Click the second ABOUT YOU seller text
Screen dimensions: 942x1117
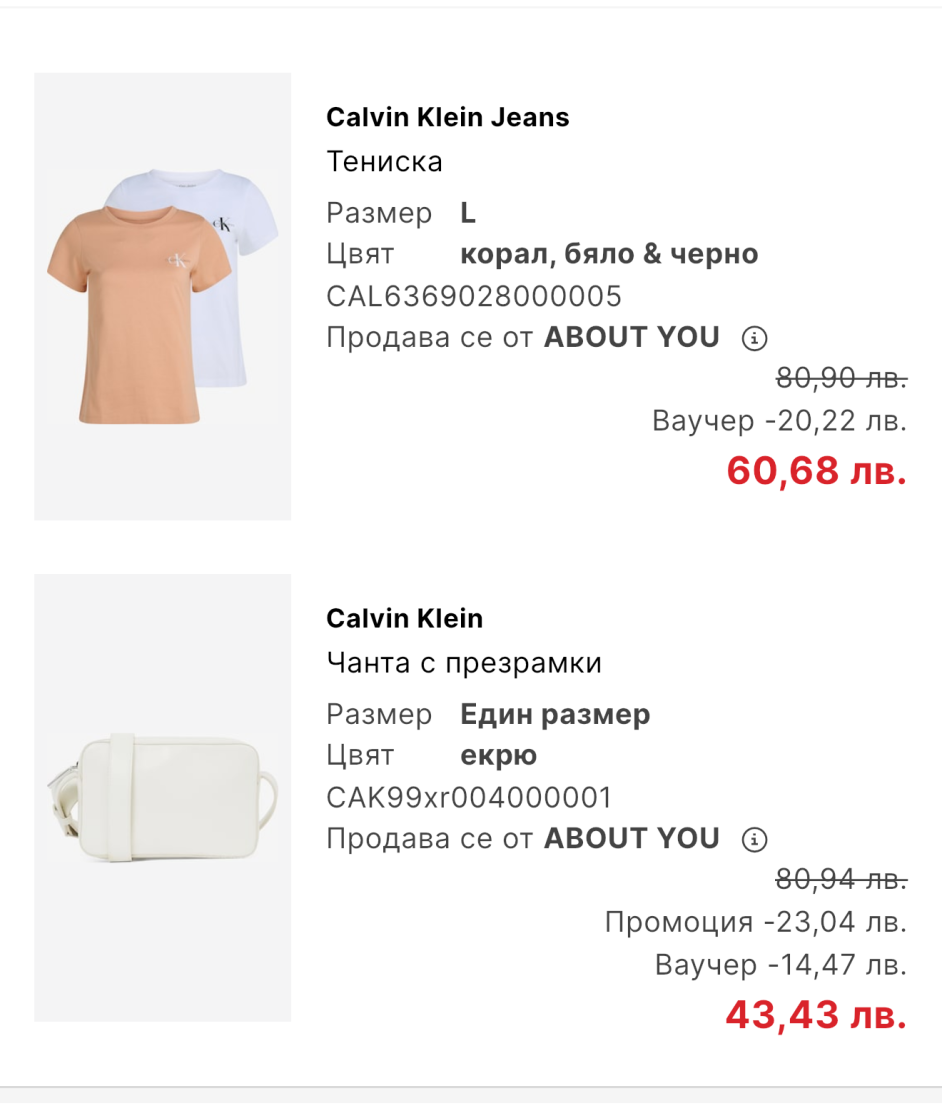click(x=631, y=838)
